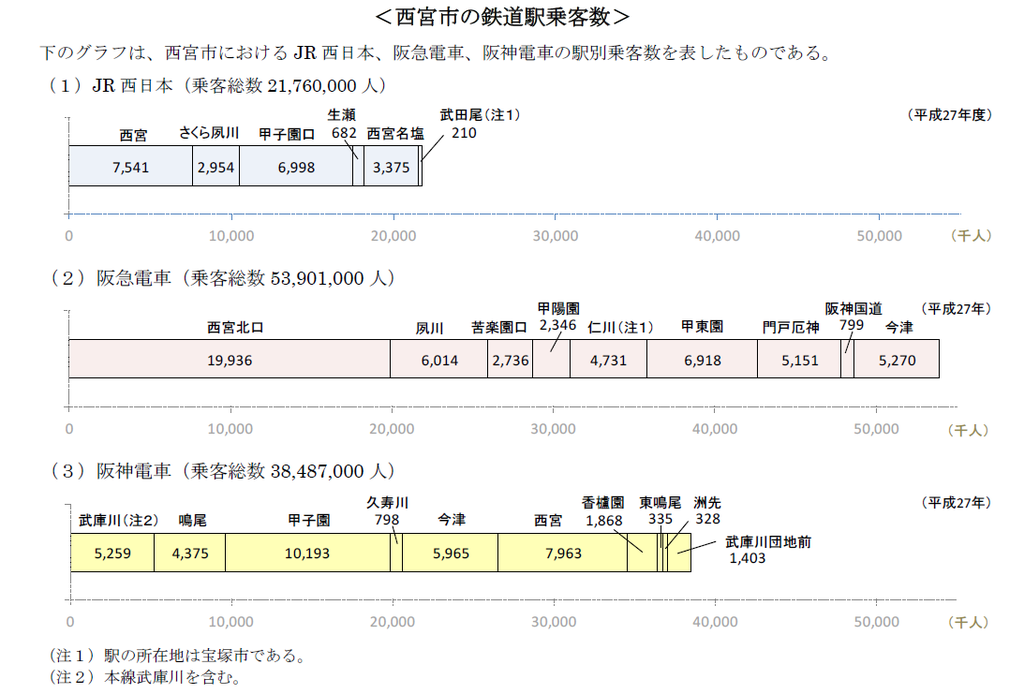
Task: Select the value 19,936
Action: 230,360
